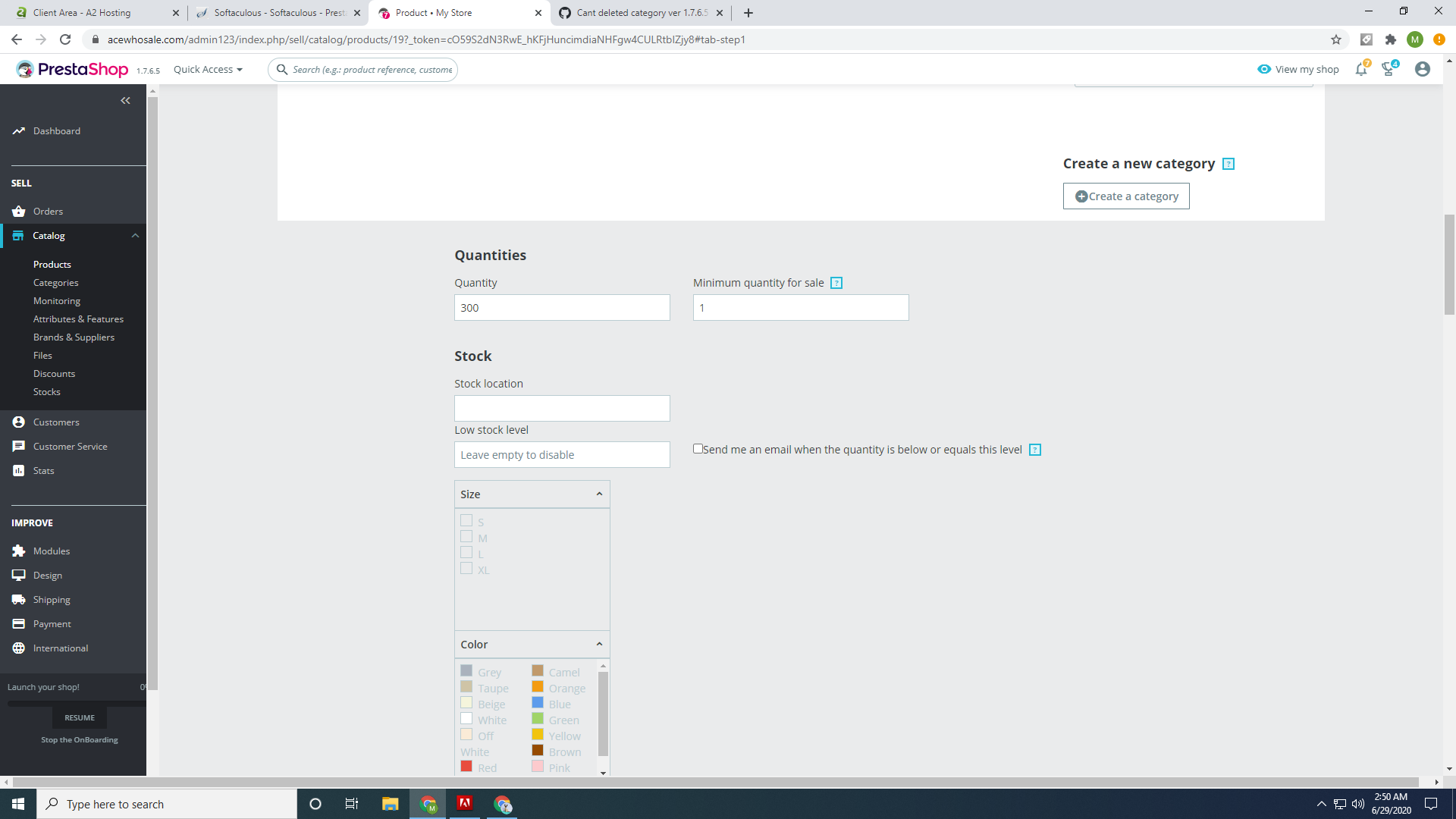Open Modules via puzzle-piece icon
The image size is (1456, 819).
point(19,551)
